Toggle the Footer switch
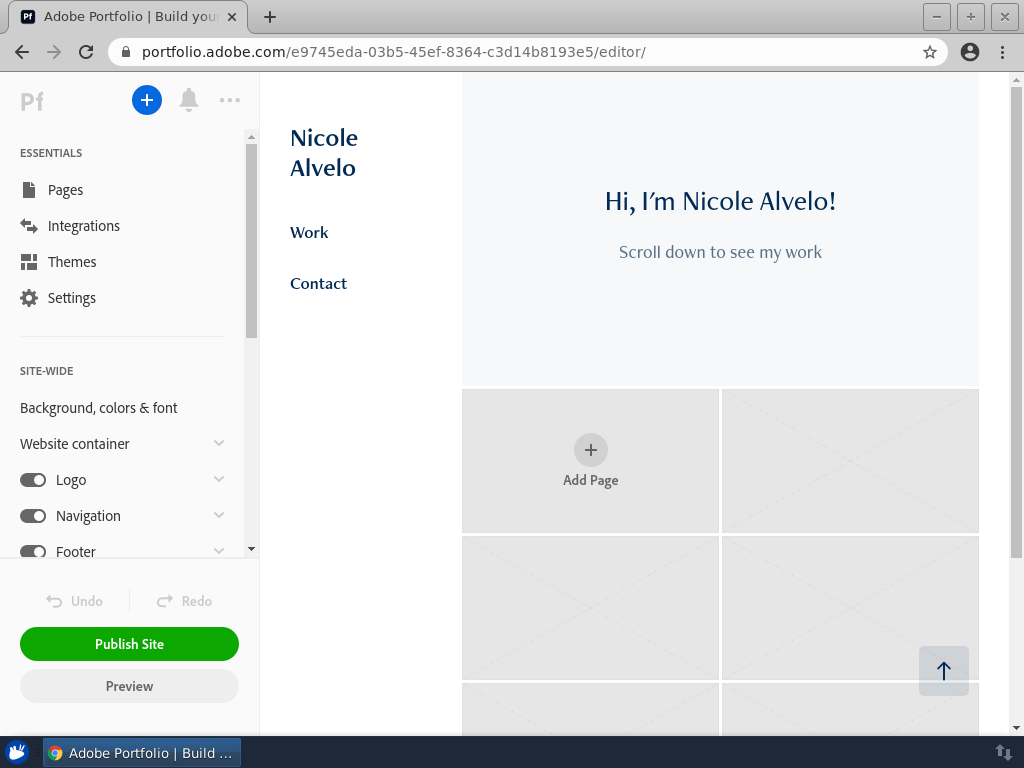Viewport: 1024px width, 768px height. point(33,551)
